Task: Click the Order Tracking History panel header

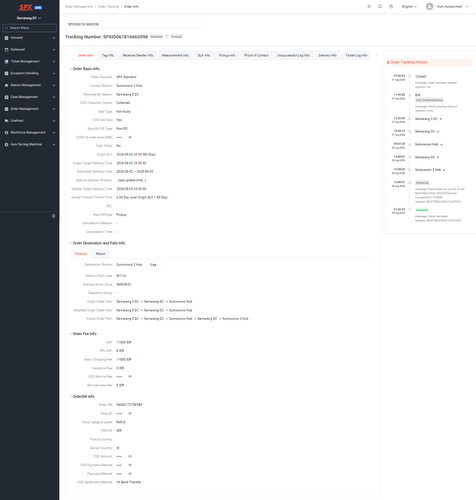Action: click(x=429, y=62)
